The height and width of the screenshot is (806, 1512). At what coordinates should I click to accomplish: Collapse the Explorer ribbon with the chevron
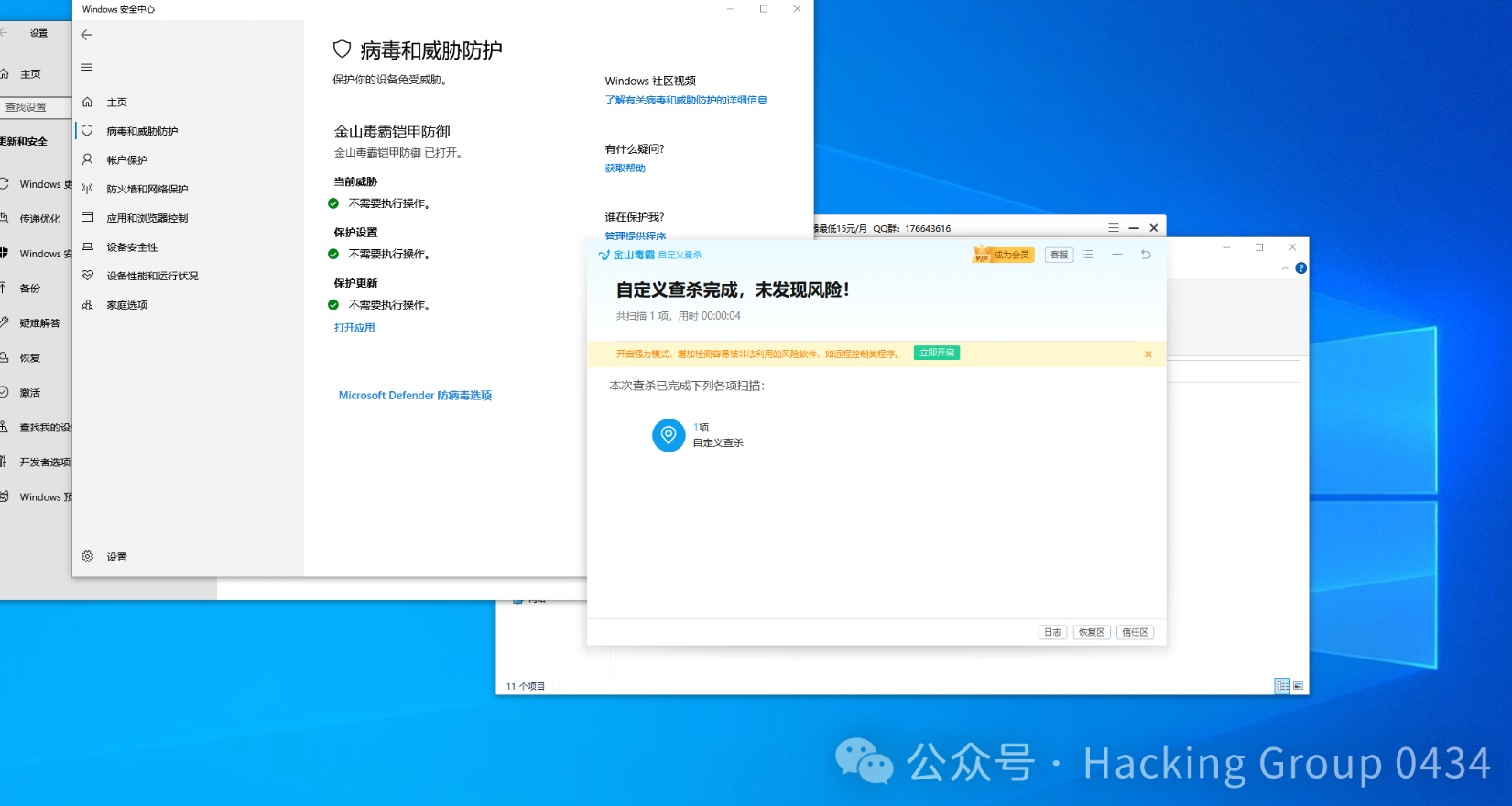pos(1285,268)
